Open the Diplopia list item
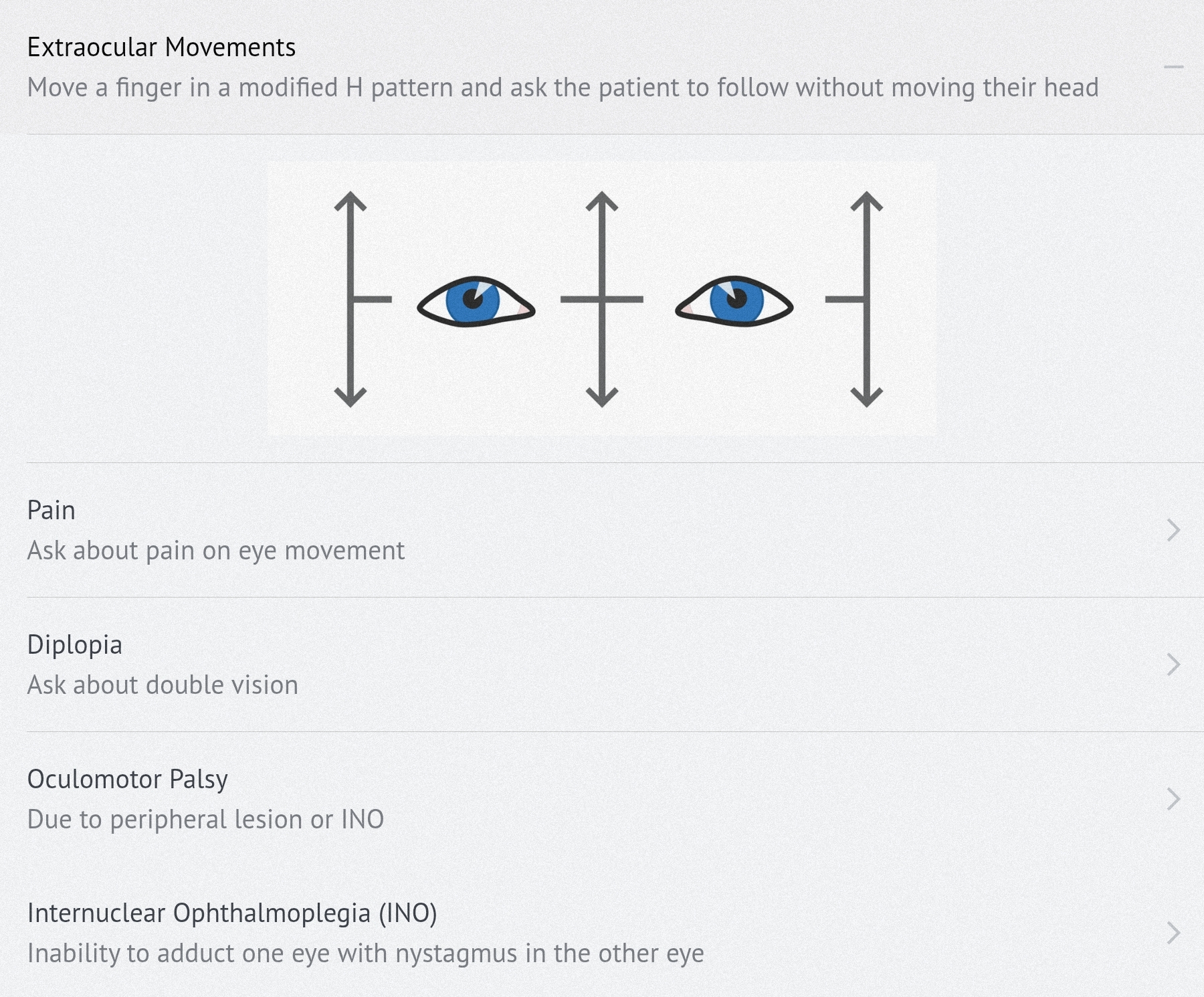 [x=602, y=664]
